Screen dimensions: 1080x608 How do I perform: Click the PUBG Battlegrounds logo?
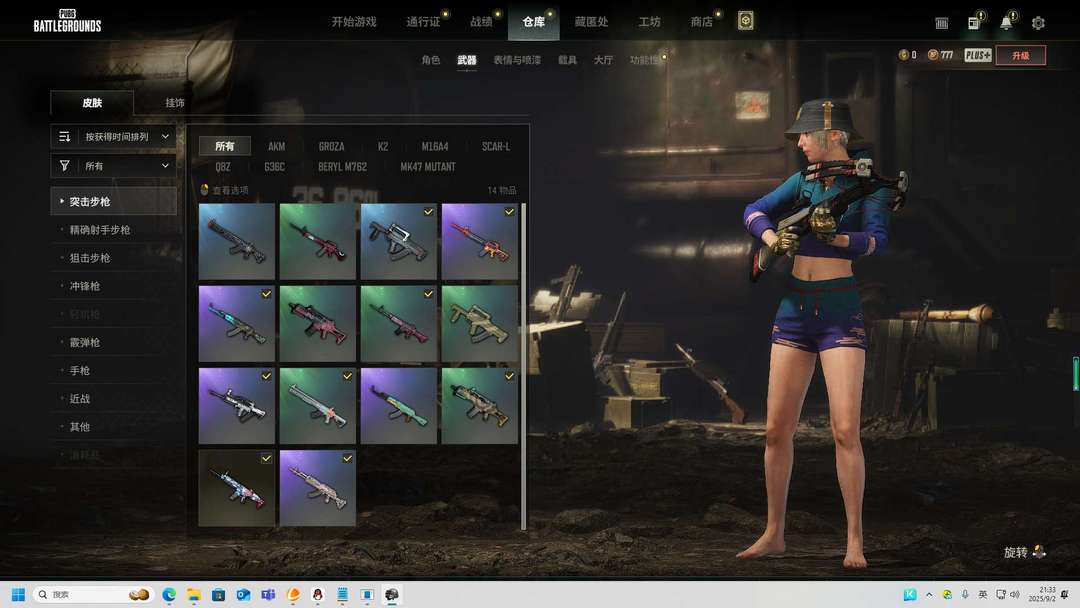click(x=68, y=21)
